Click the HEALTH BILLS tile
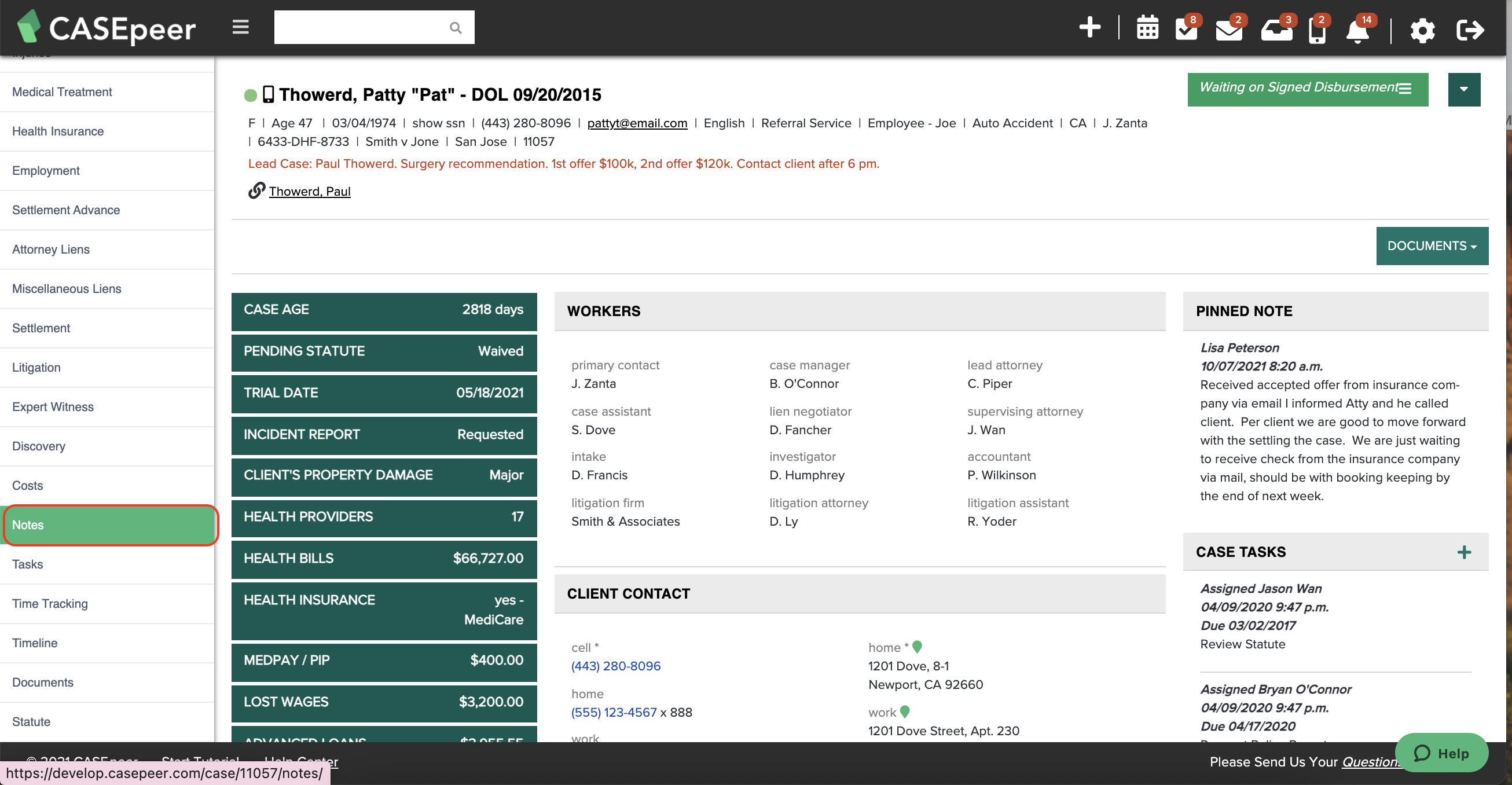Viewport: 1512px width, 785px height. pyautogui.click(x=384, y=559)
